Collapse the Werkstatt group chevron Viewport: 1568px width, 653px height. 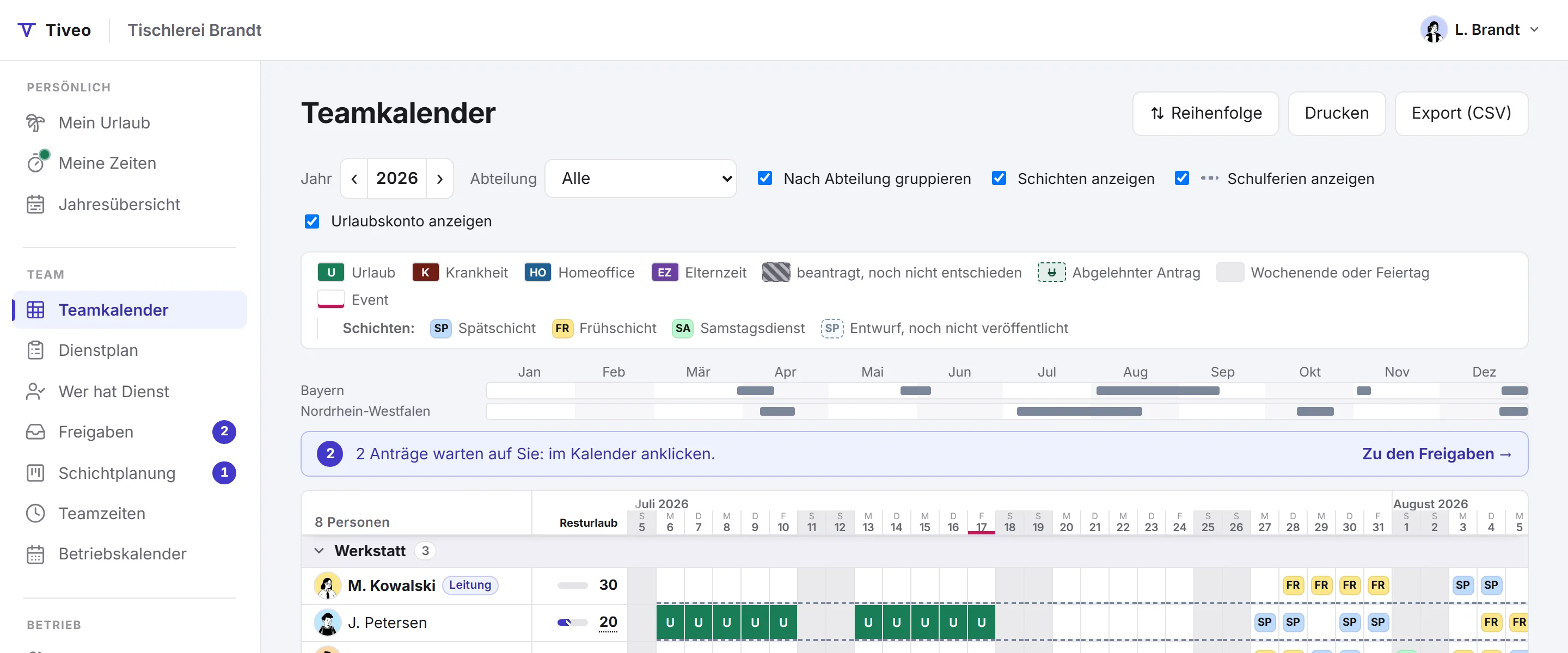[319, 551]
